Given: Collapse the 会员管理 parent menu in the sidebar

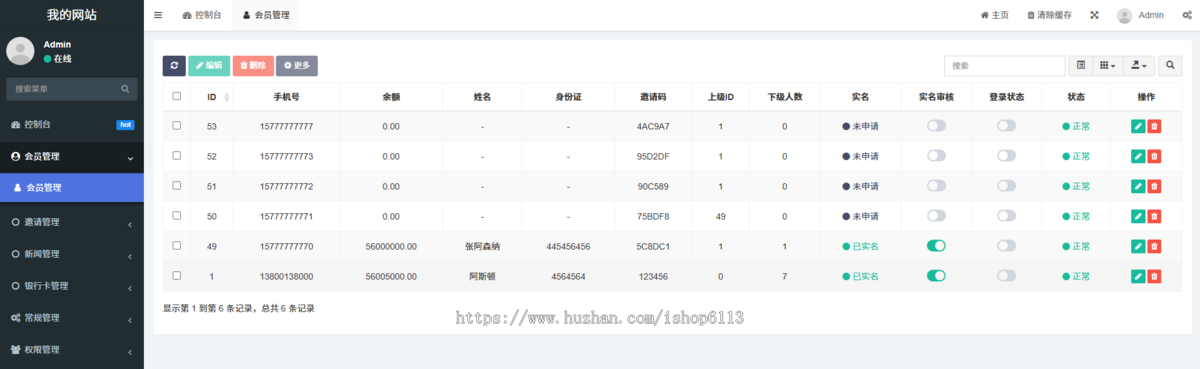Looking at the screenshot, I should click(72, 157).
